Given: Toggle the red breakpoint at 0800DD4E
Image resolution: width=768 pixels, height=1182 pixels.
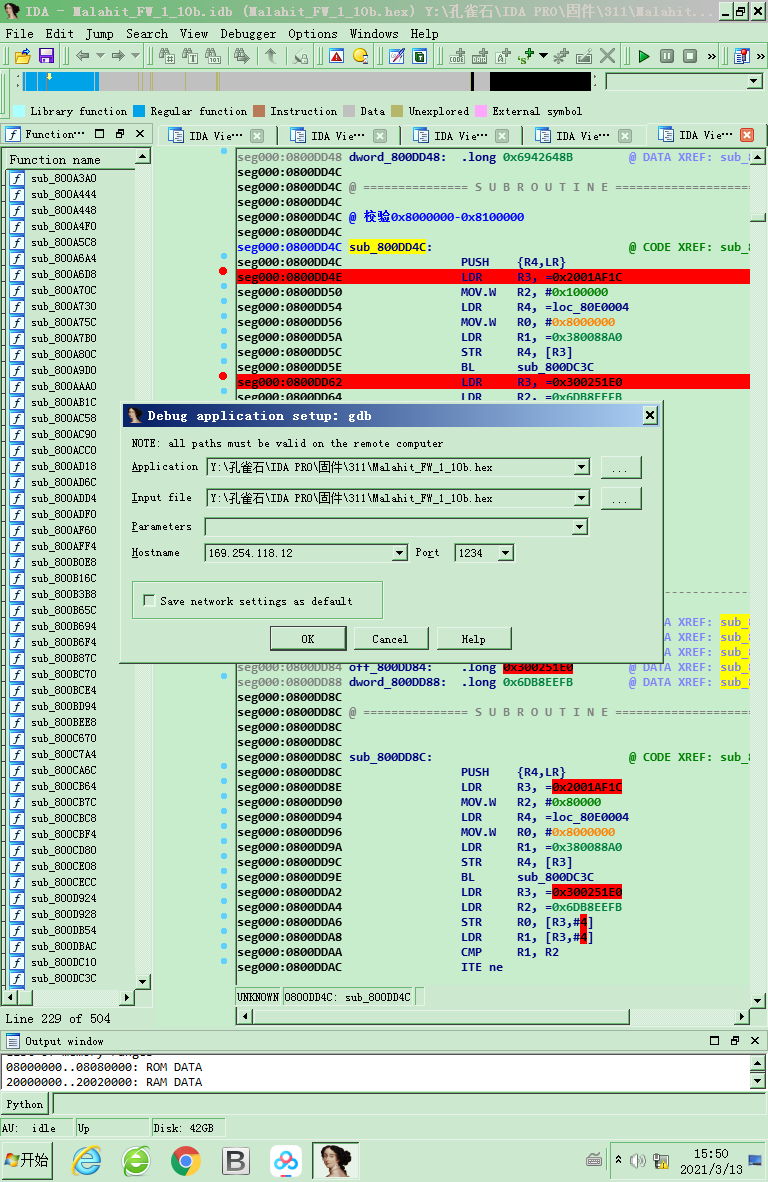Looking at the screenshot, I should coord(223,271).
